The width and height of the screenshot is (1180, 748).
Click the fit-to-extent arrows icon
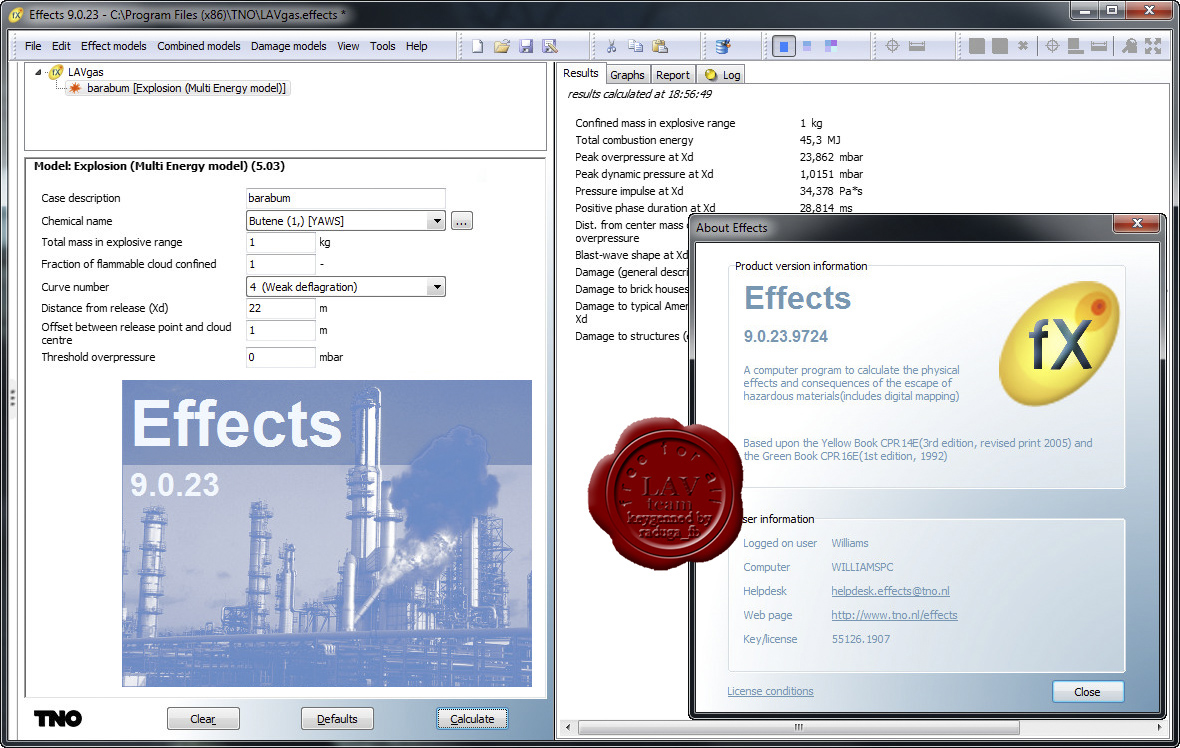tap(1153, 47)
